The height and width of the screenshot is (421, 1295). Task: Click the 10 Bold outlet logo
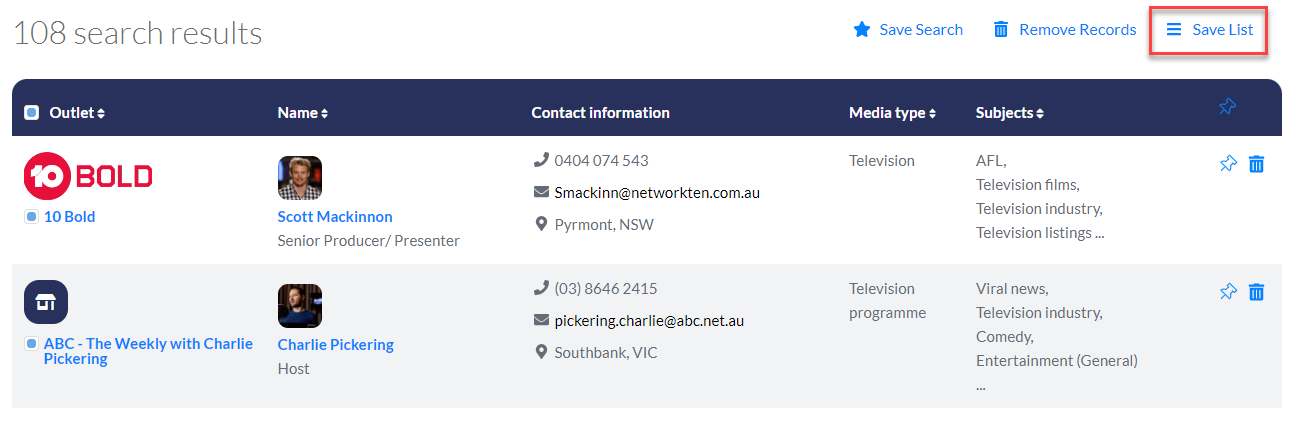[x=88, y=177]
